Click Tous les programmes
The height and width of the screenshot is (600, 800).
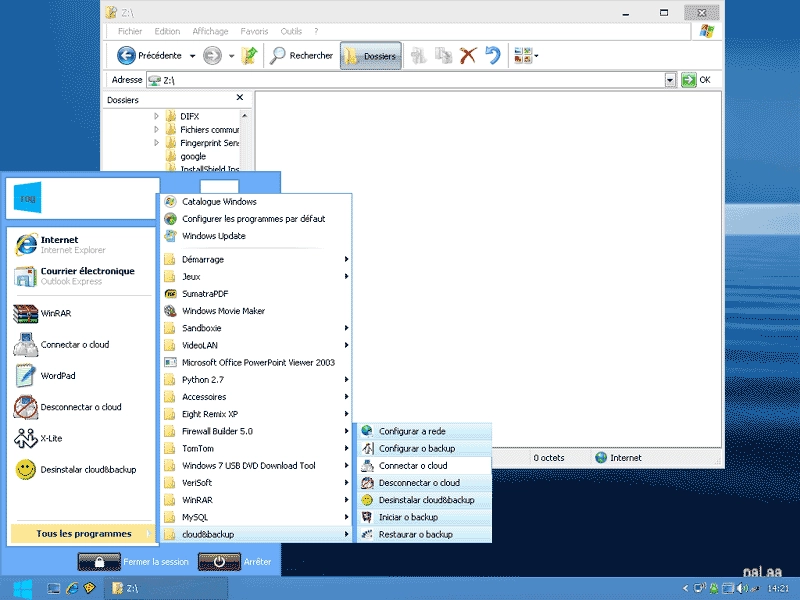(82, 534)
